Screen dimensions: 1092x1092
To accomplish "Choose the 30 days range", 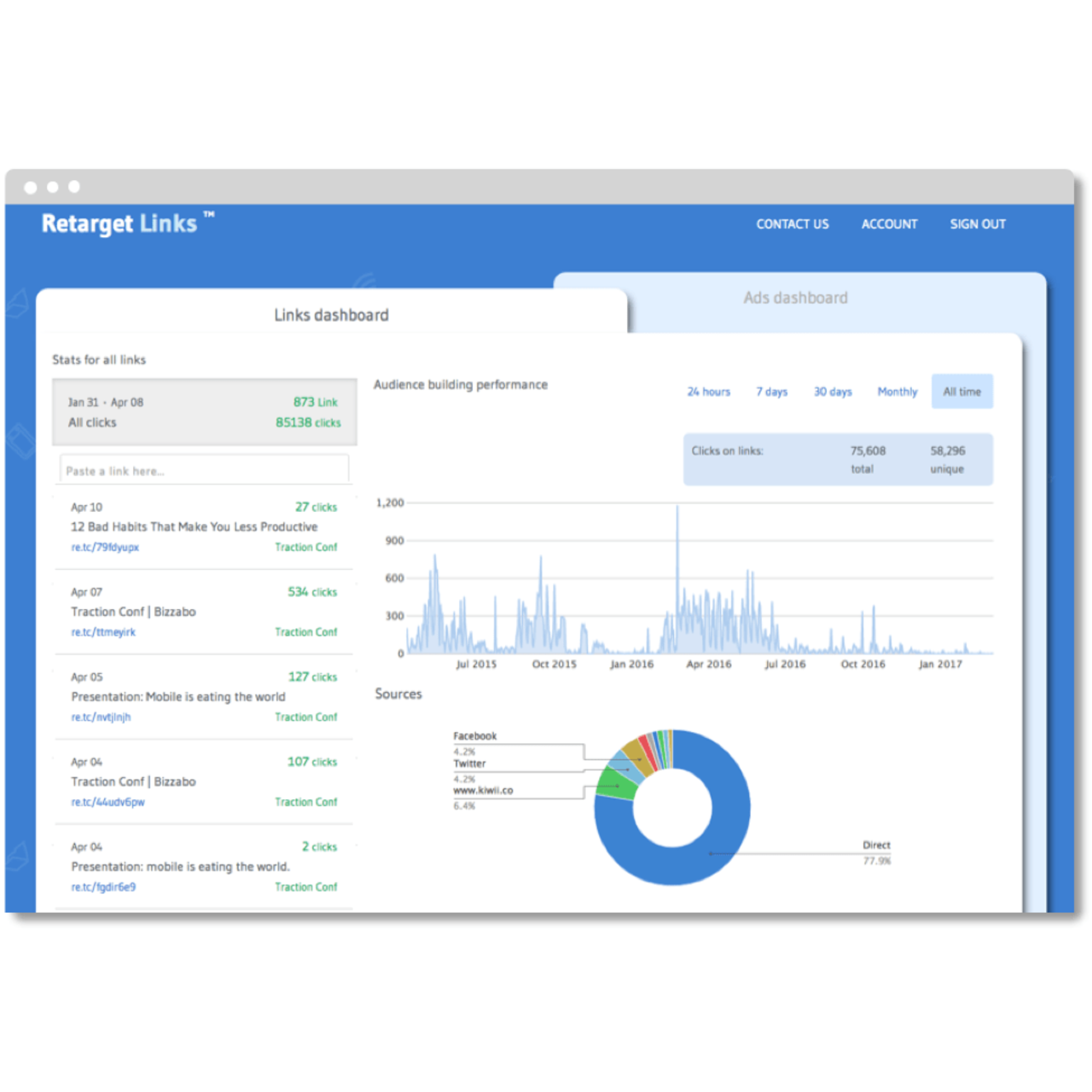I will pyautogui.click(x=833, y=392).
